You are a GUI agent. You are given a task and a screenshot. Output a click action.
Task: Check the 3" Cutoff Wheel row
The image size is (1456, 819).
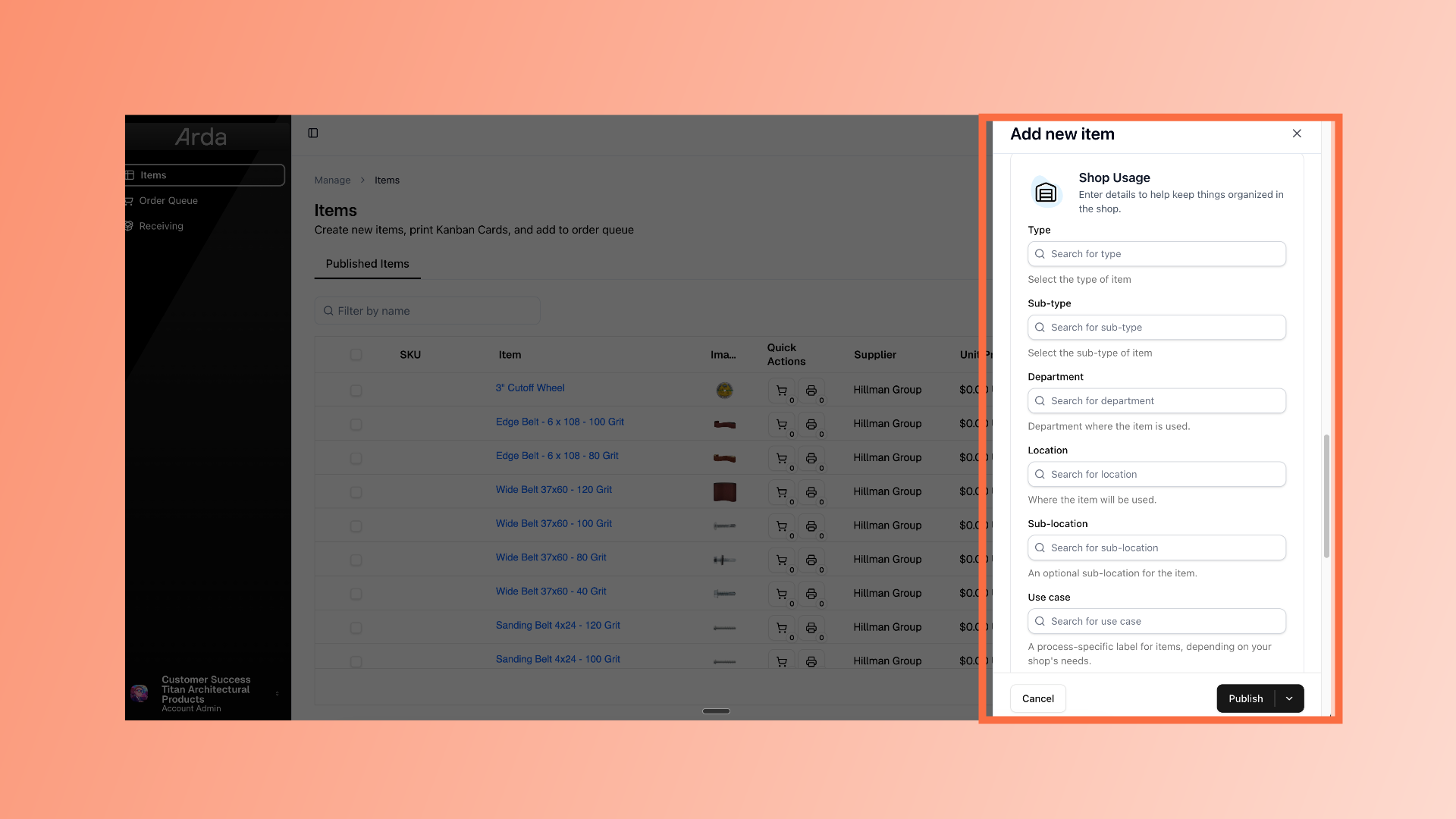tap(356, 391)
